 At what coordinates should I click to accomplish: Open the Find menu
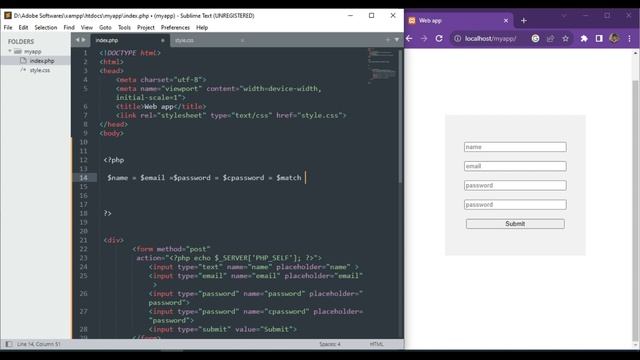pyautogui.click(x=69, y=27)
